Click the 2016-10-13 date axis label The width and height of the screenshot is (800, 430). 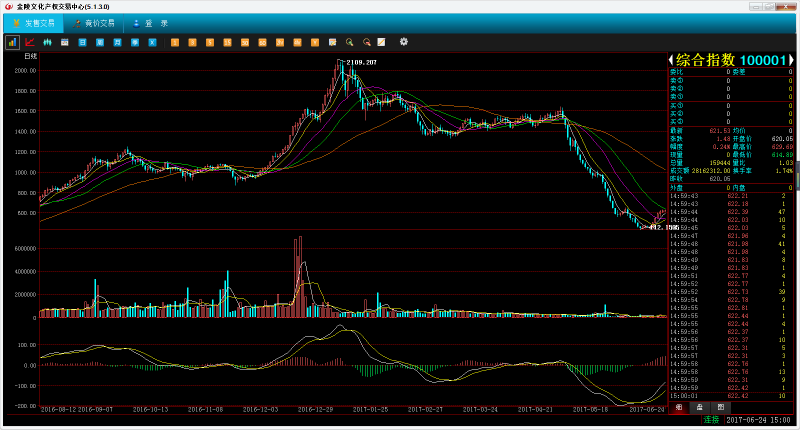tap(151, 410)
